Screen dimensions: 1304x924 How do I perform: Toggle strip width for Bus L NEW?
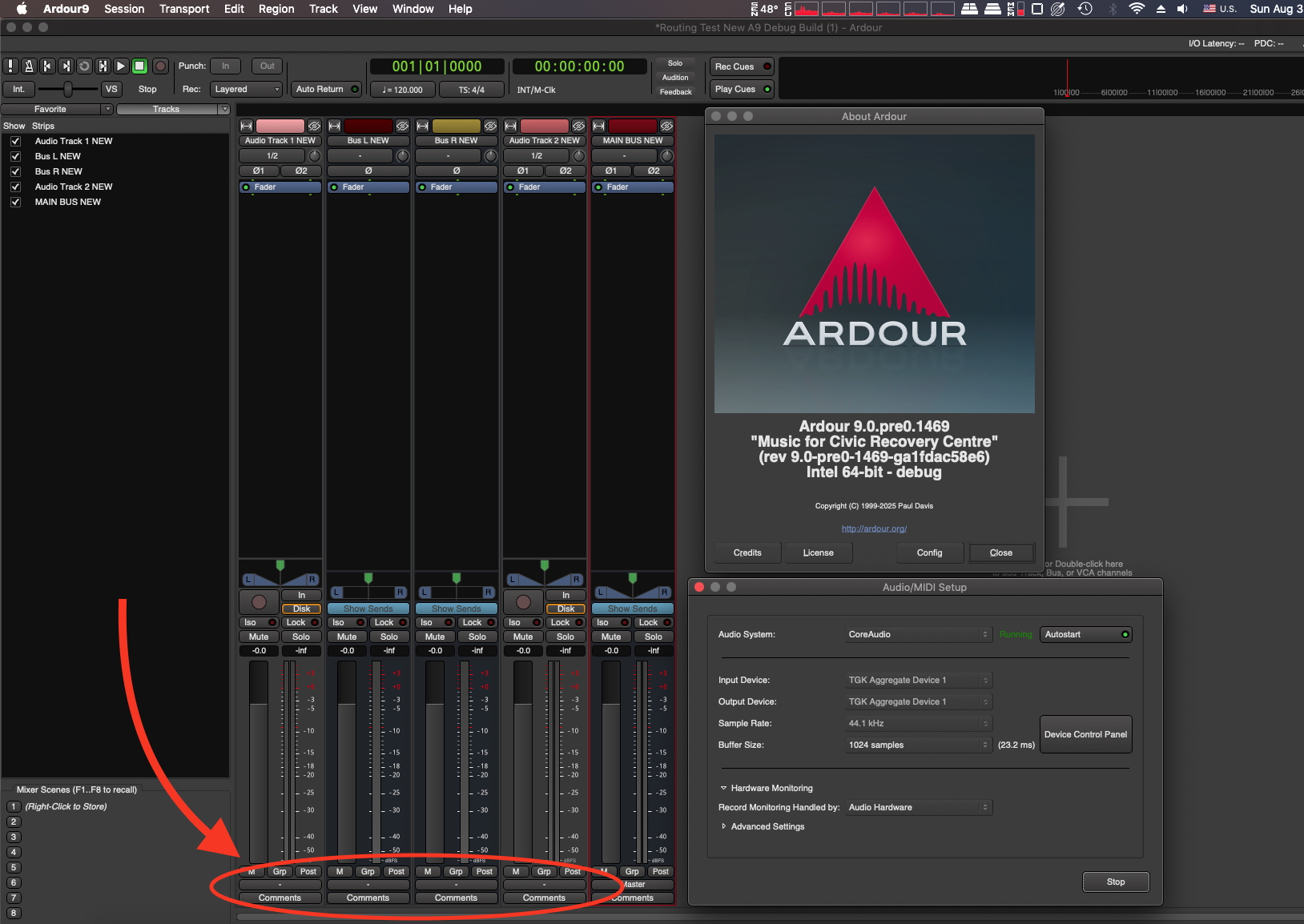tap(335, 126)
